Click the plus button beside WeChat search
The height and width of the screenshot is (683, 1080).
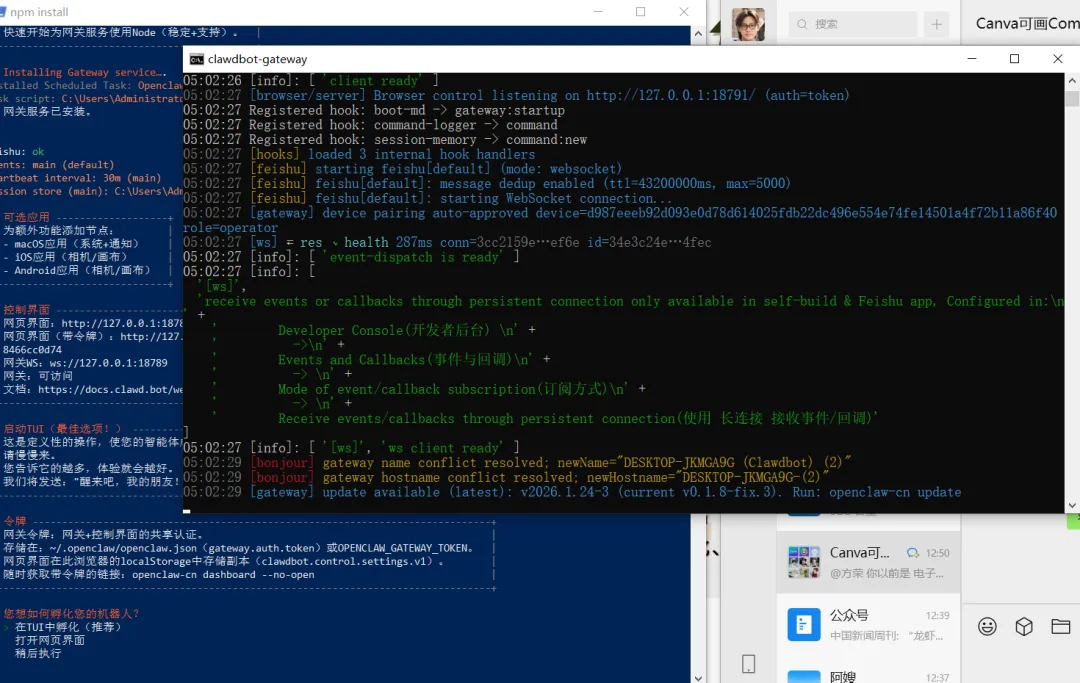tap(936, 24)
